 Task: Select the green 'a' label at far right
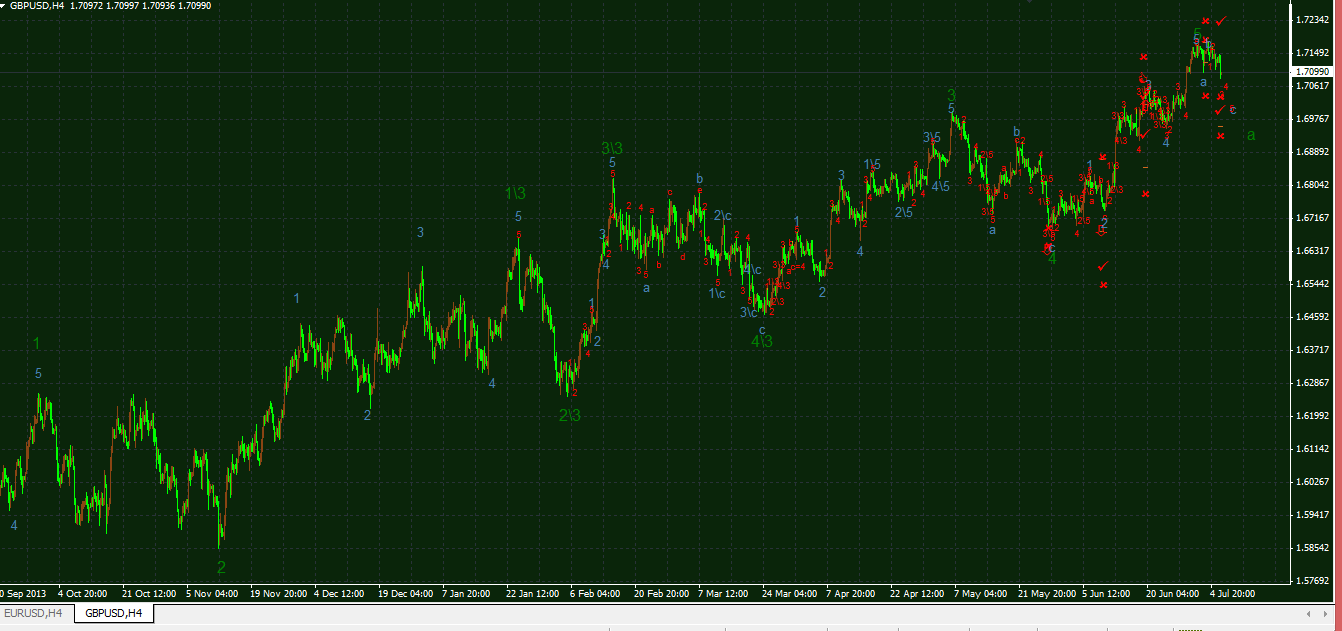coord(1251,135)
